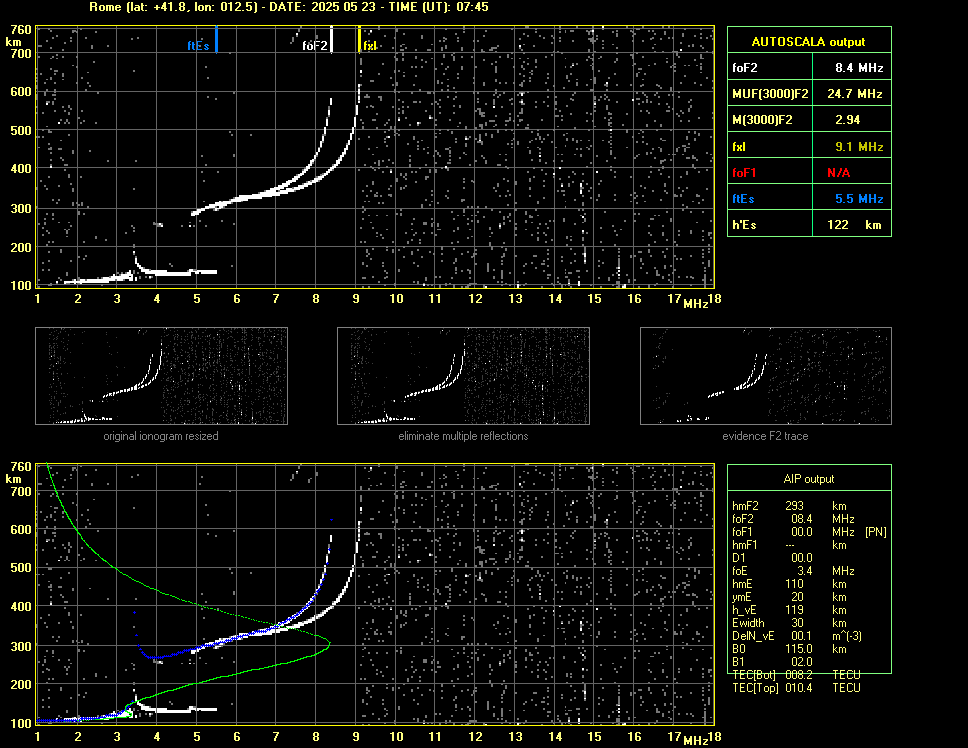Select the fxI value 9.1 MHz
This screenshot has width=968, height=748.
pyautogui.click(x=859, y=147)
